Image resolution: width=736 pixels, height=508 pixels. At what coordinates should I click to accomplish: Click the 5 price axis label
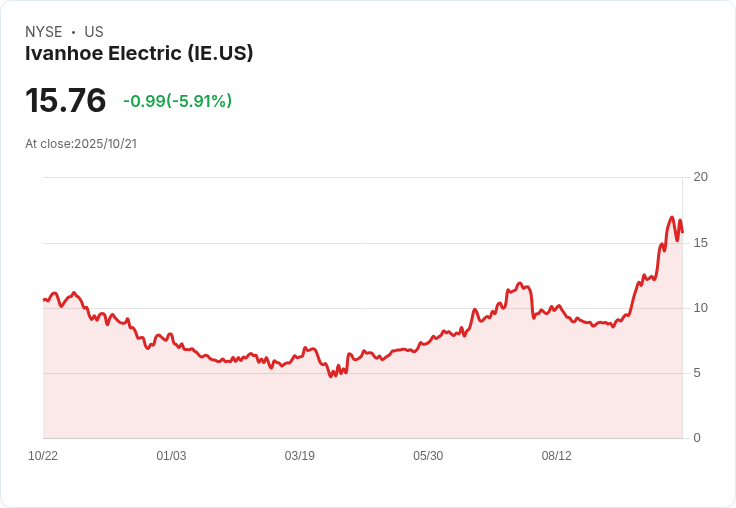pos(697,373)
